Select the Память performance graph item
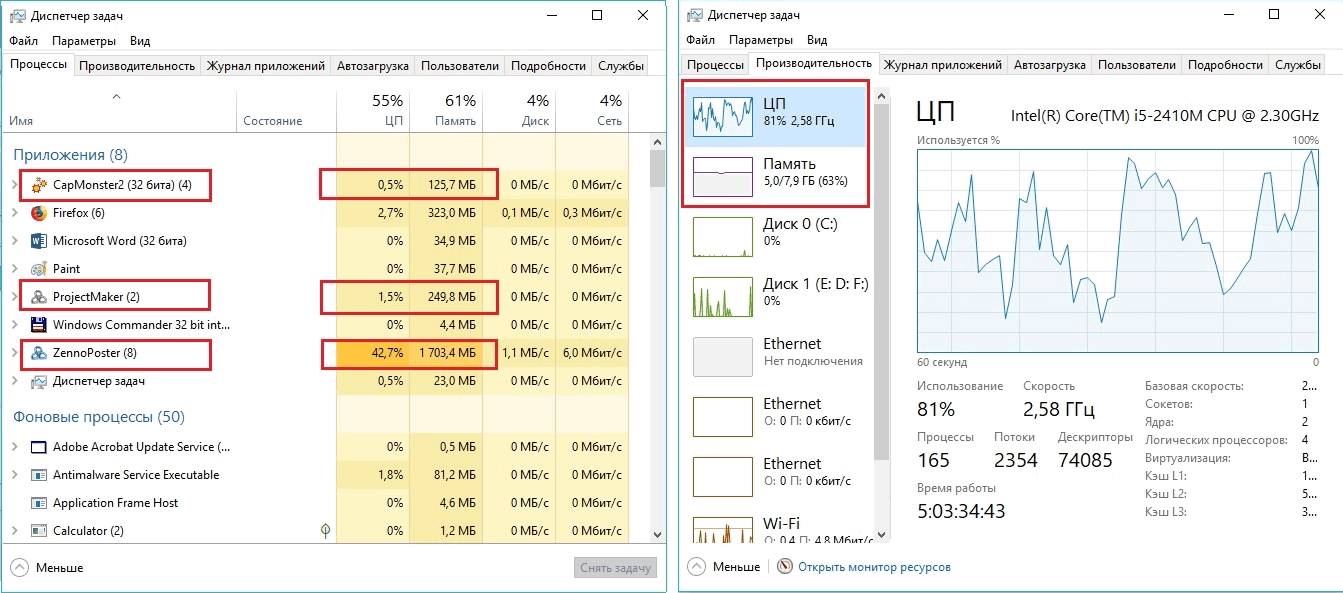Viewport: 1343px width, 593px height. pos(775,177)
